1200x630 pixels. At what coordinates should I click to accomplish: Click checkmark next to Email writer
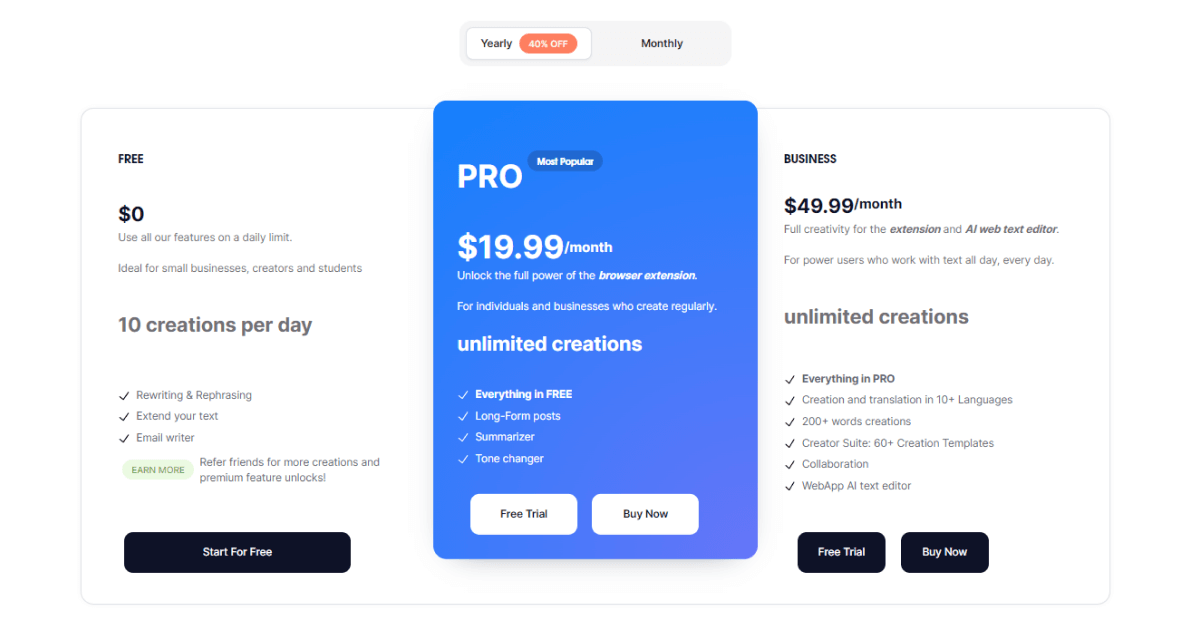(124, 438)
